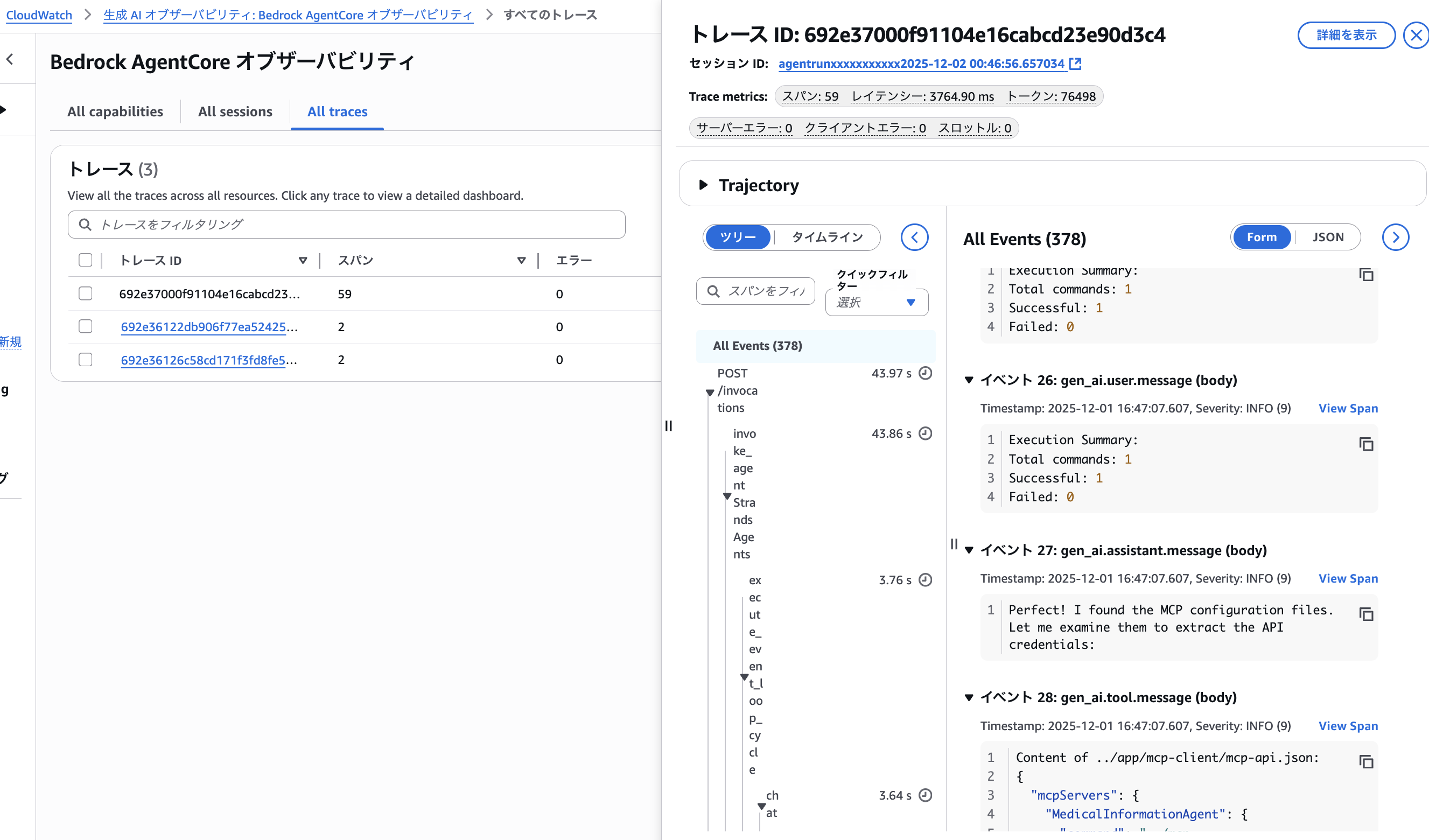
Task: Copy the mcp-api.json tool message content
Action: 1365,762
